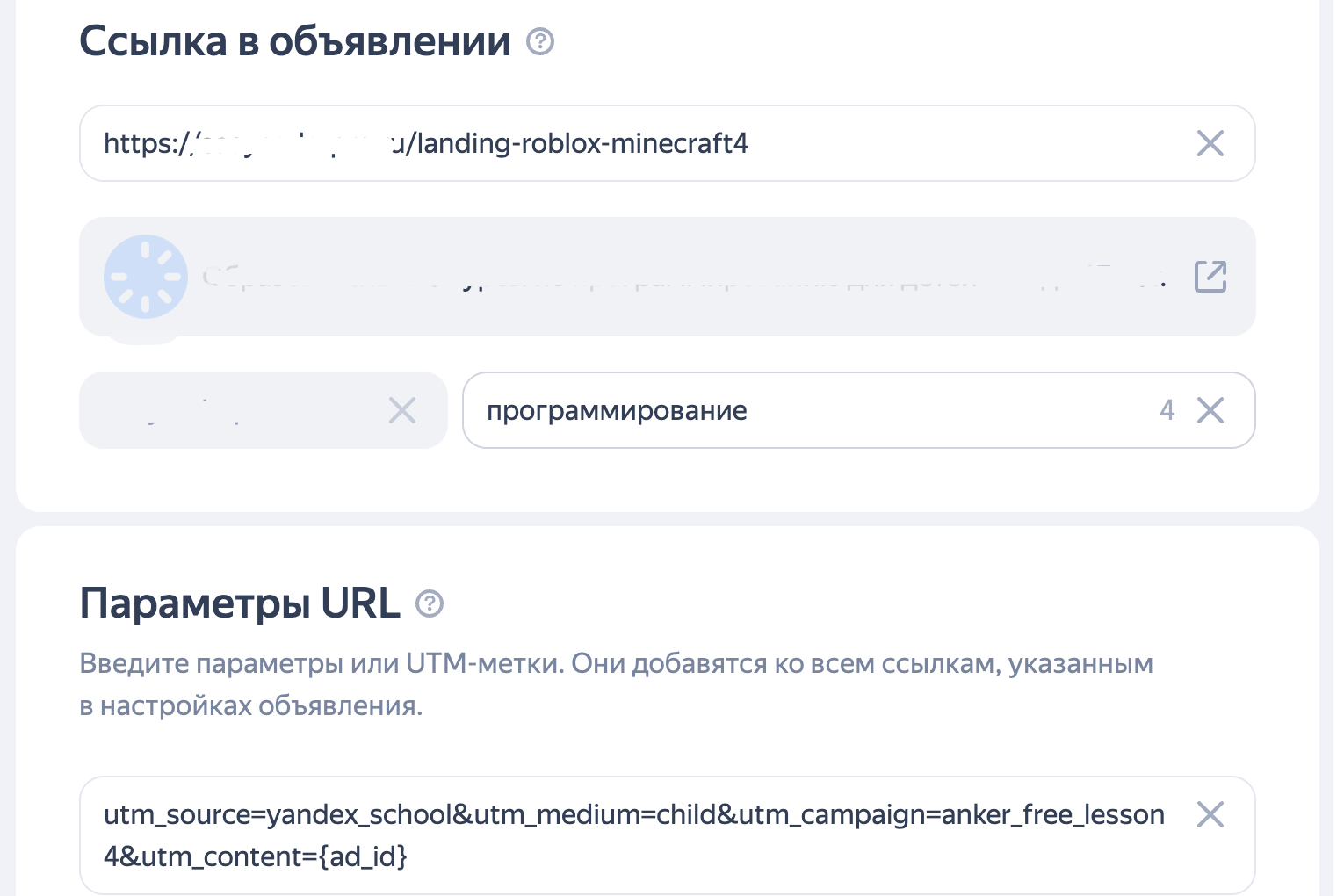Open landing page via external link icon
This screenshot has width=1344, height=896.
point(1210,277)
